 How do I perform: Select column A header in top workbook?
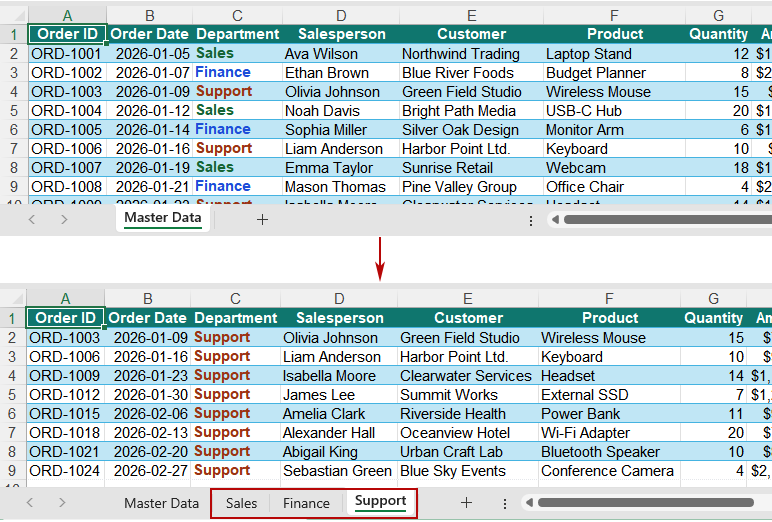tap(67, 16)
